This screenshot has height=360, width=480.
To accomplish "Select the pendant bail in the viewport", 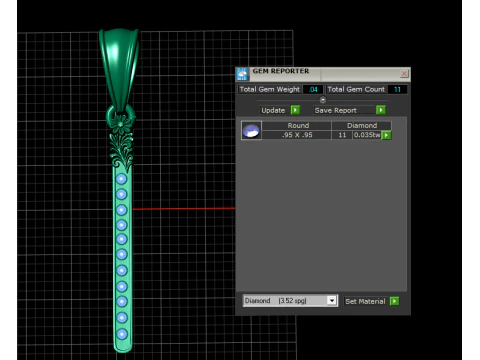I will [x=119, y=67].
